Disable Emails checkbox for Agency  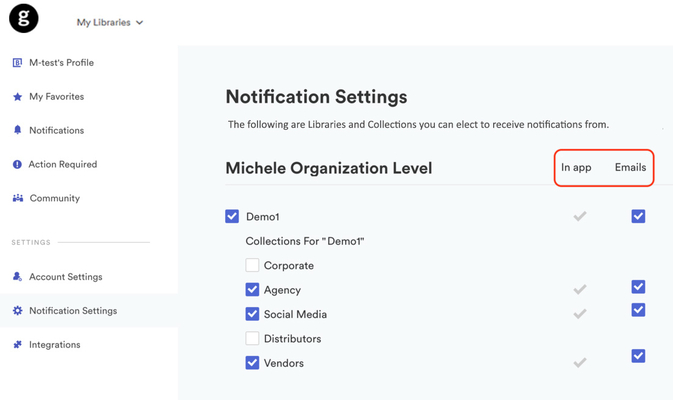pyautogui.click(x=638, y=287)
